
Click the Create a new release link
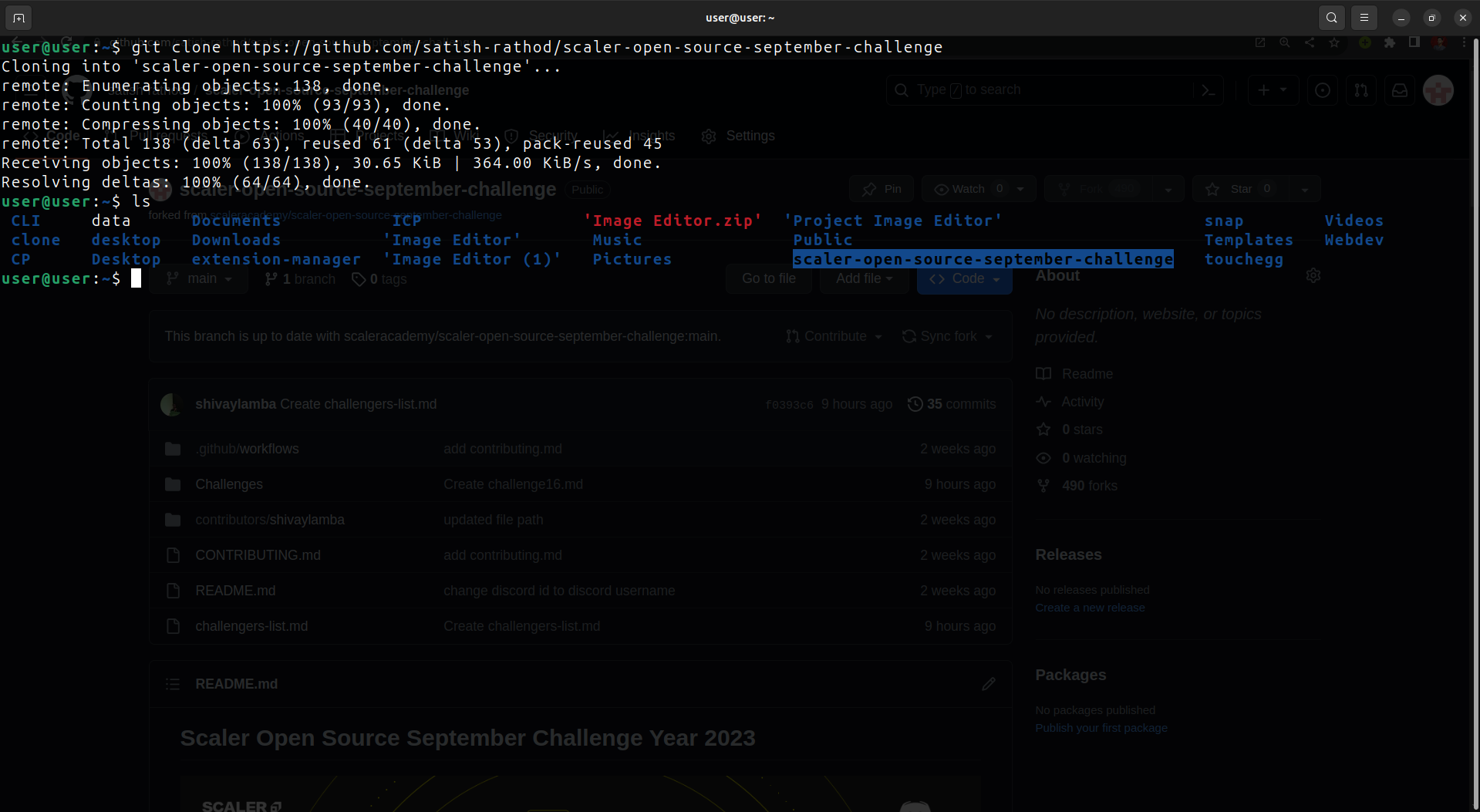(x=1090, y=607)
